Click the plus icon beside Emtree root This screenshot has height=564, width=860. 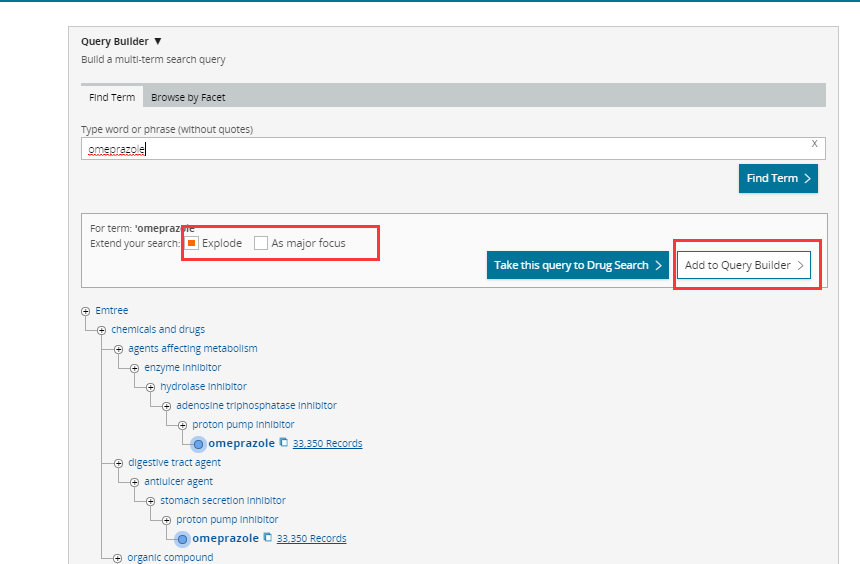tap(85, 311)
